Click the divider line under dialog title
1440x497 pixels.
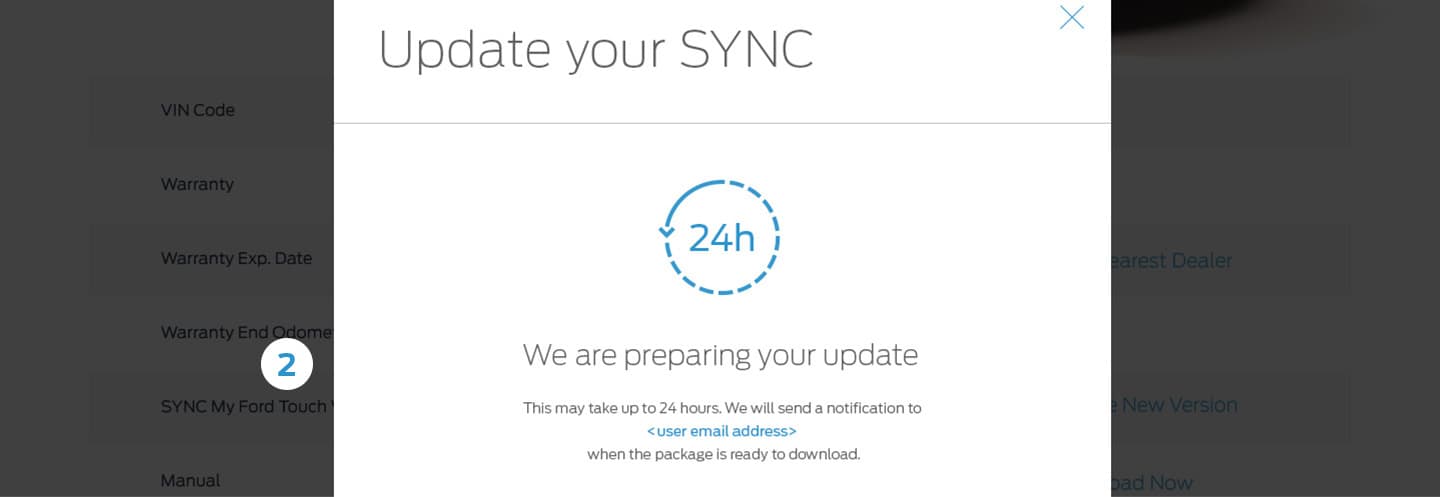point(721,123)
